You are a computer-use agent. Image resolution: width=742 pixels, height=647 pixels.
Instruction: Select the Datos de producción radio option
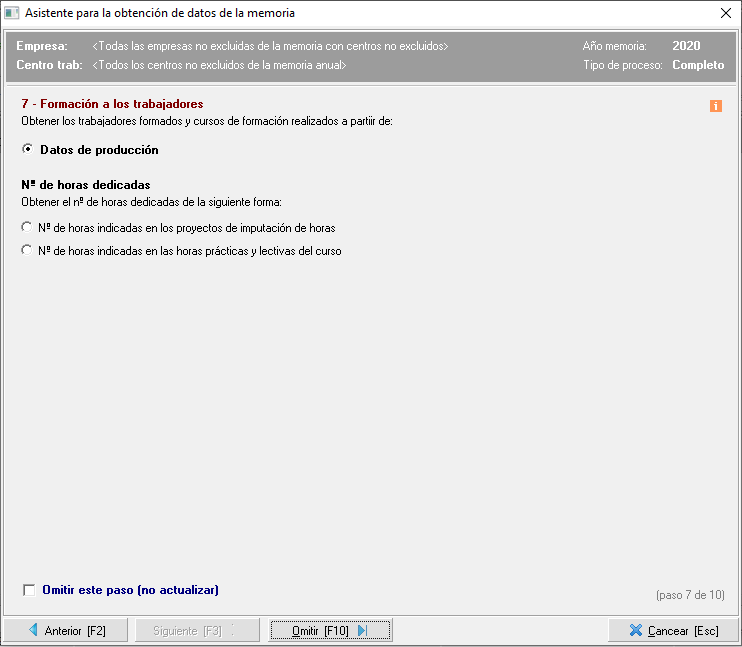(27, 150)
